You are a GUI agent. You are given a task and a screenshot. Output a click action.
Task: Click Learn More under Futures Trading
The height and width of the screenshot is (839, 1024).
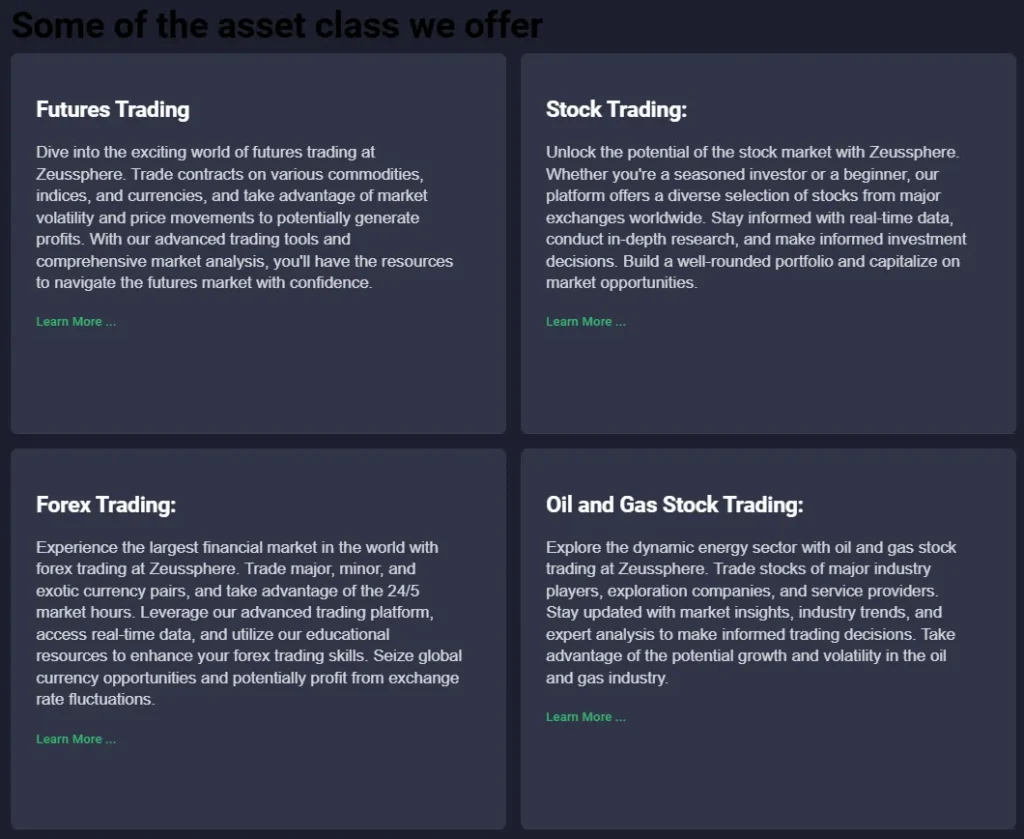(x=76, y=322)
